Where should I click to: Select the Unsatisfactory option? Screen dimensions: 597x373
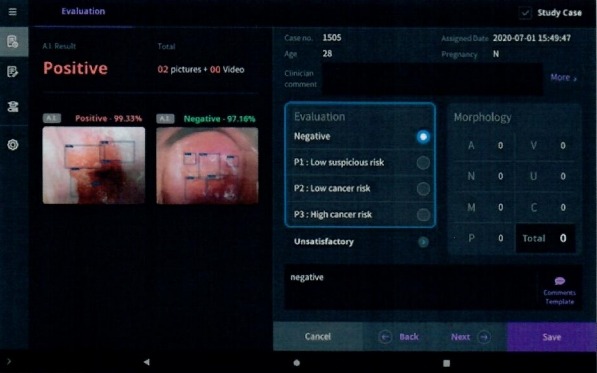pyautogui.click(x=360, y=242)
